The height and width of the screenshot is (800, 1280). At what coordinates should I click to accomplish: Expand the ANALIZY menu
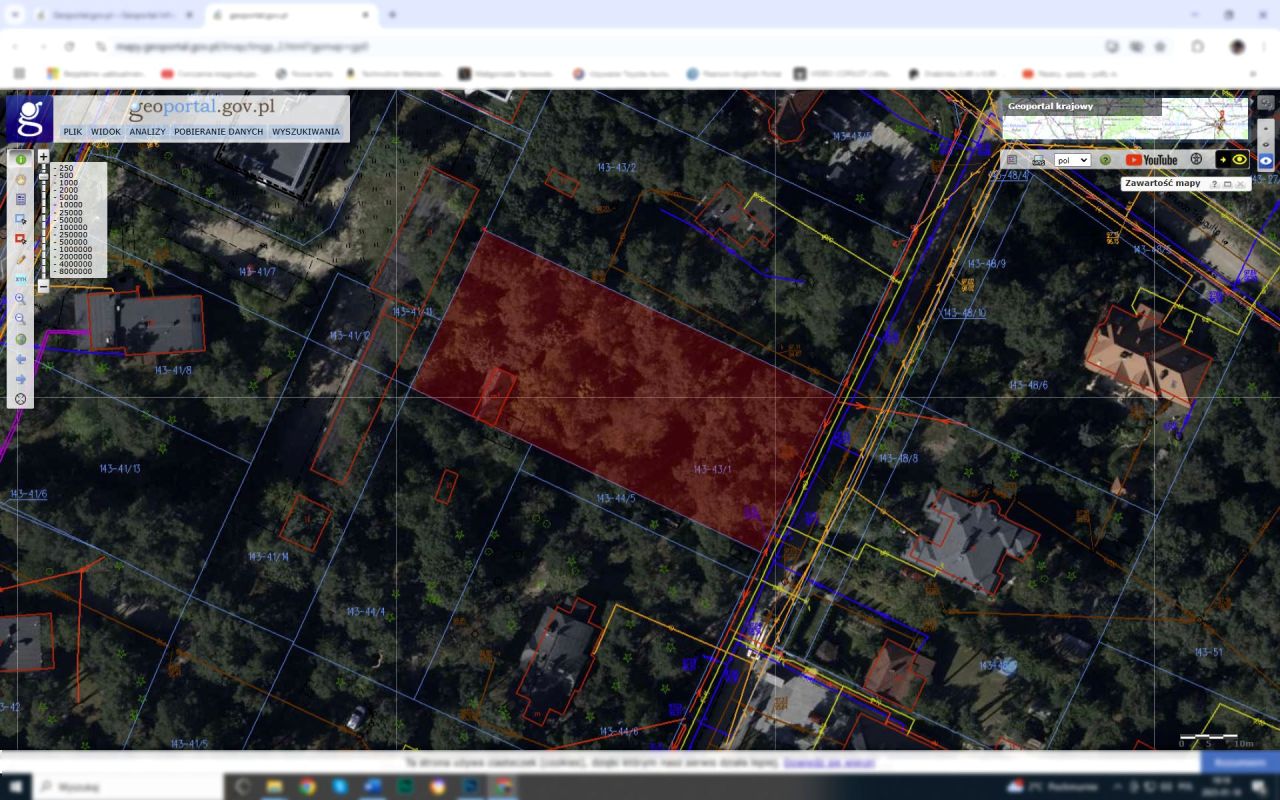coord(147,132)
